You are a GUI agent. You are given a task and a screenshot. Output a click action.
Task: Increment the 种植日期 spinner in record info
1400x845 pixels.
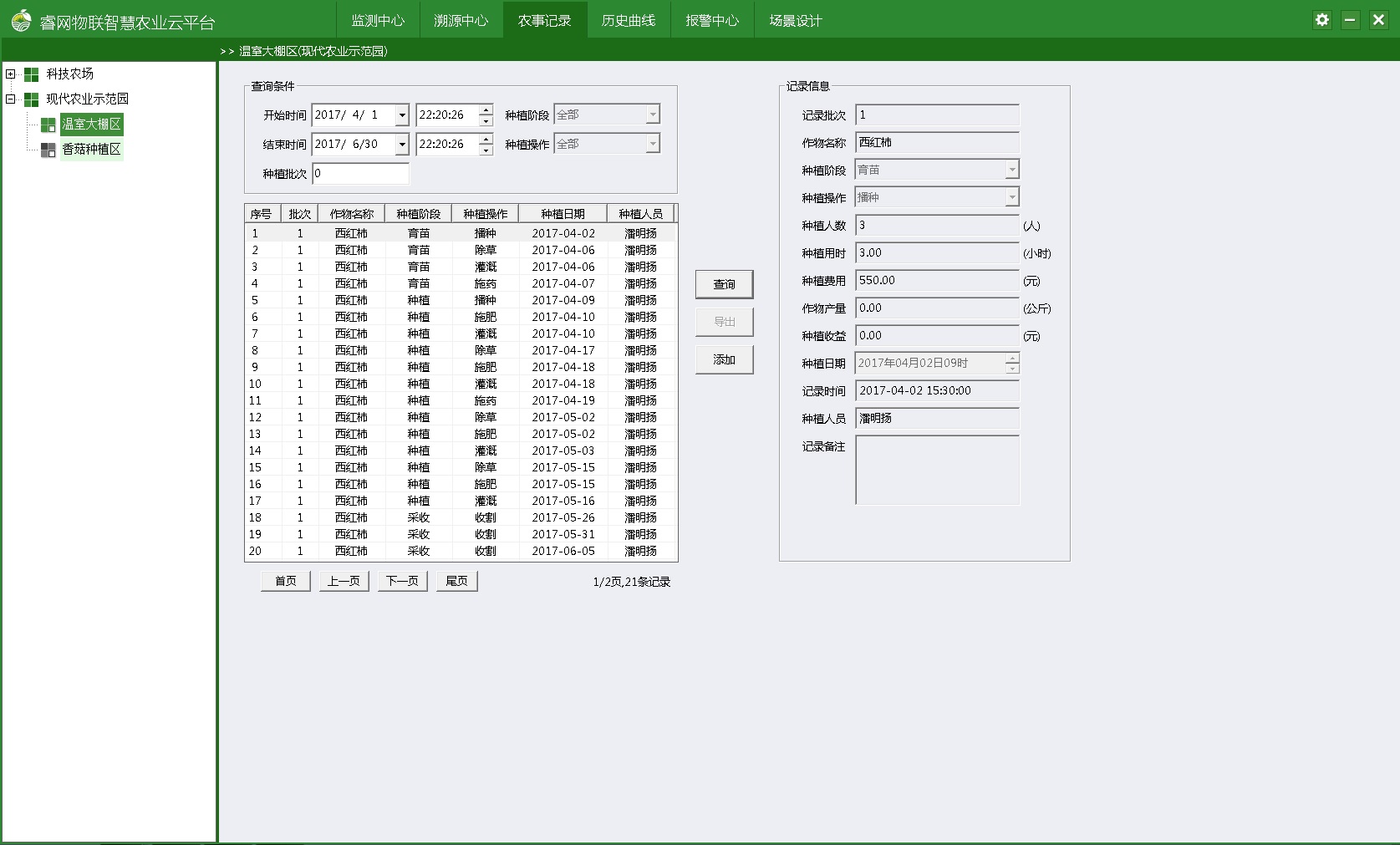[1012, 359]
